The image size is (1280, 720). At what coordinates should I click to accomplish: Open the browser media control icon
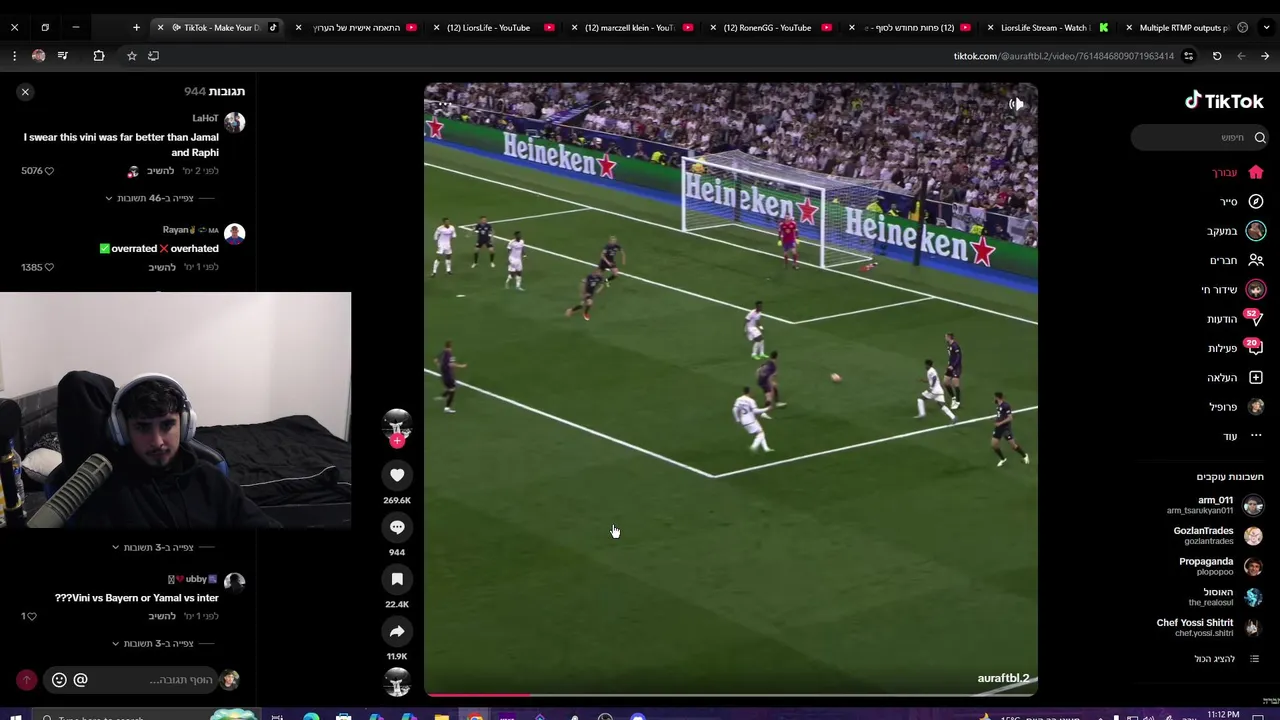click(63, 56)
